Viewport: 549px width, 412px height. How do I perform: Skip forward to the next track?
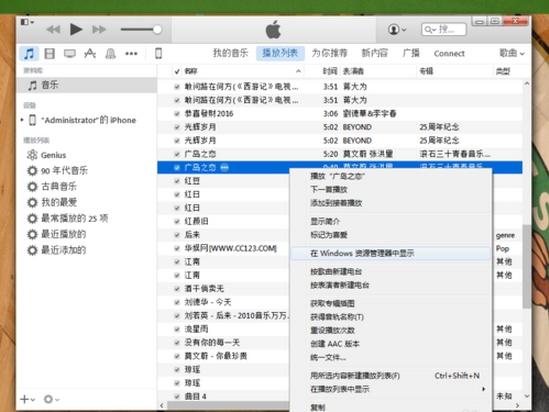pyautogui.click(x=99, y=29)
